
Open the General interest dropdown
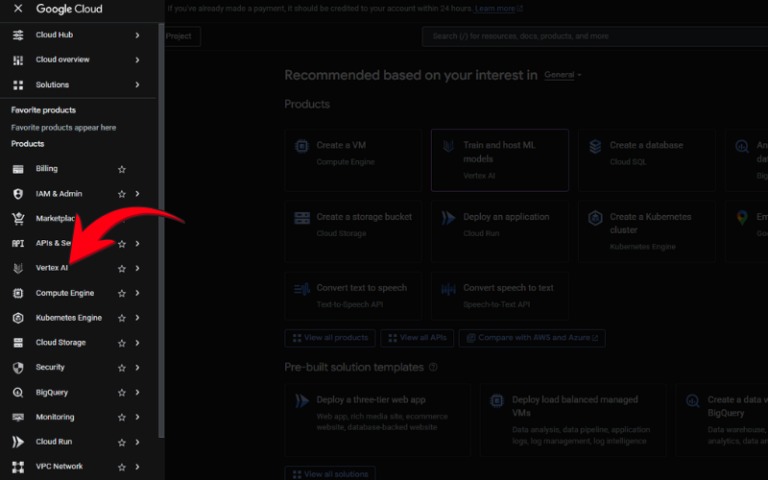tap(563, 75)
